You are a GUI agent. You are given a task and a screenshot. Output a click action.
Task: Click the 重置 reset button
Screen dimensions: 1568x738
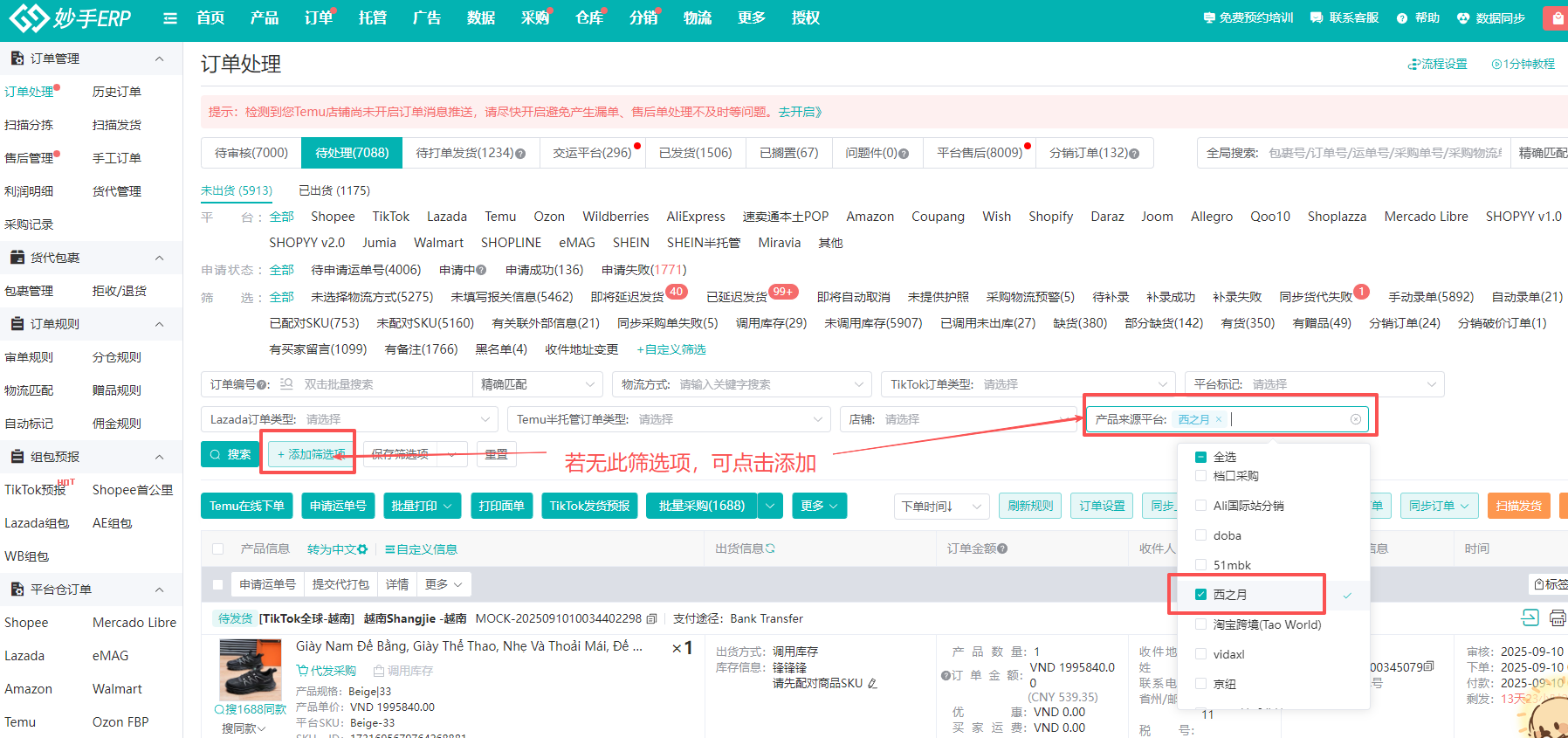tap(497, 454)
